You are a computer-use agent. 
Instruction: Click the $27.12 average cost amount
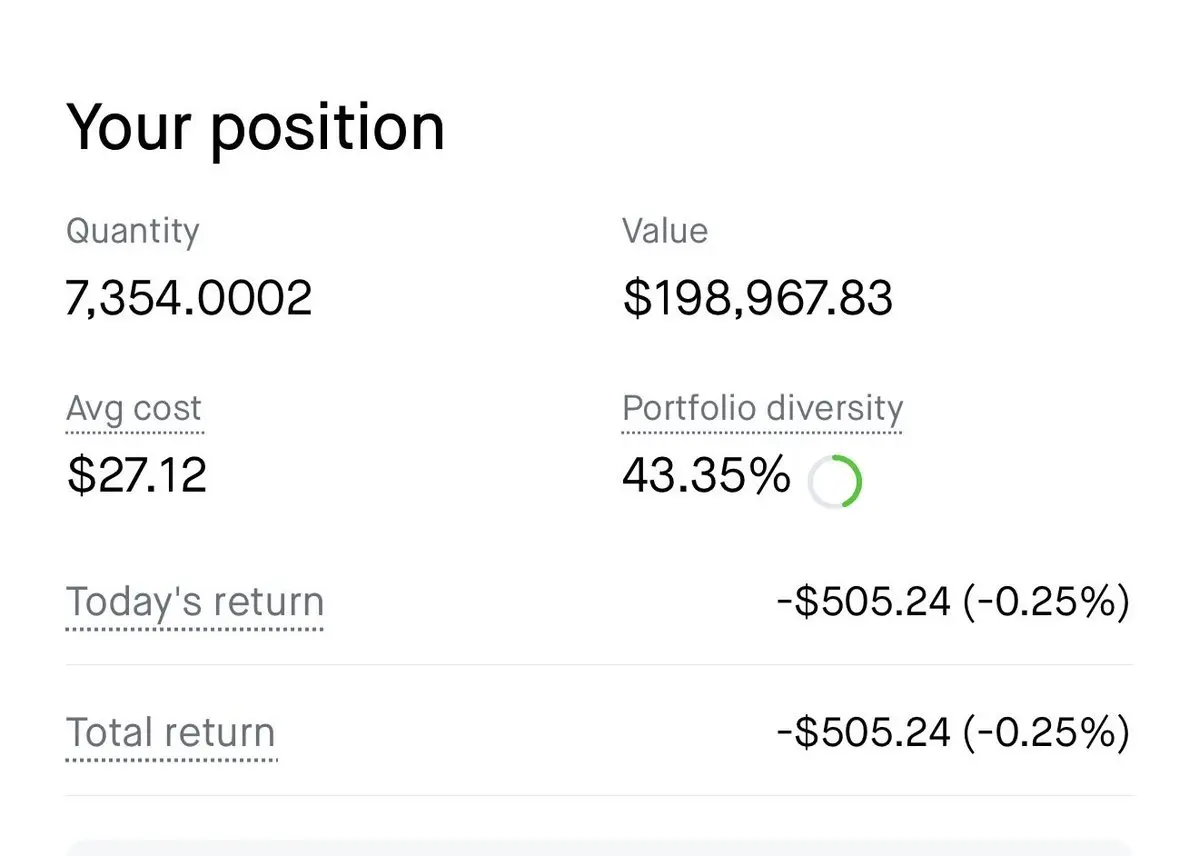click(137, 474)
